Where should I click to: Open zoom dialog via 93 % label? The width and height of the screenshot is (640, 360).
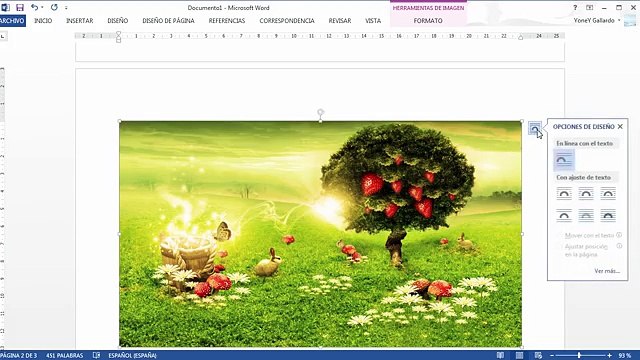tap(624, 356)
